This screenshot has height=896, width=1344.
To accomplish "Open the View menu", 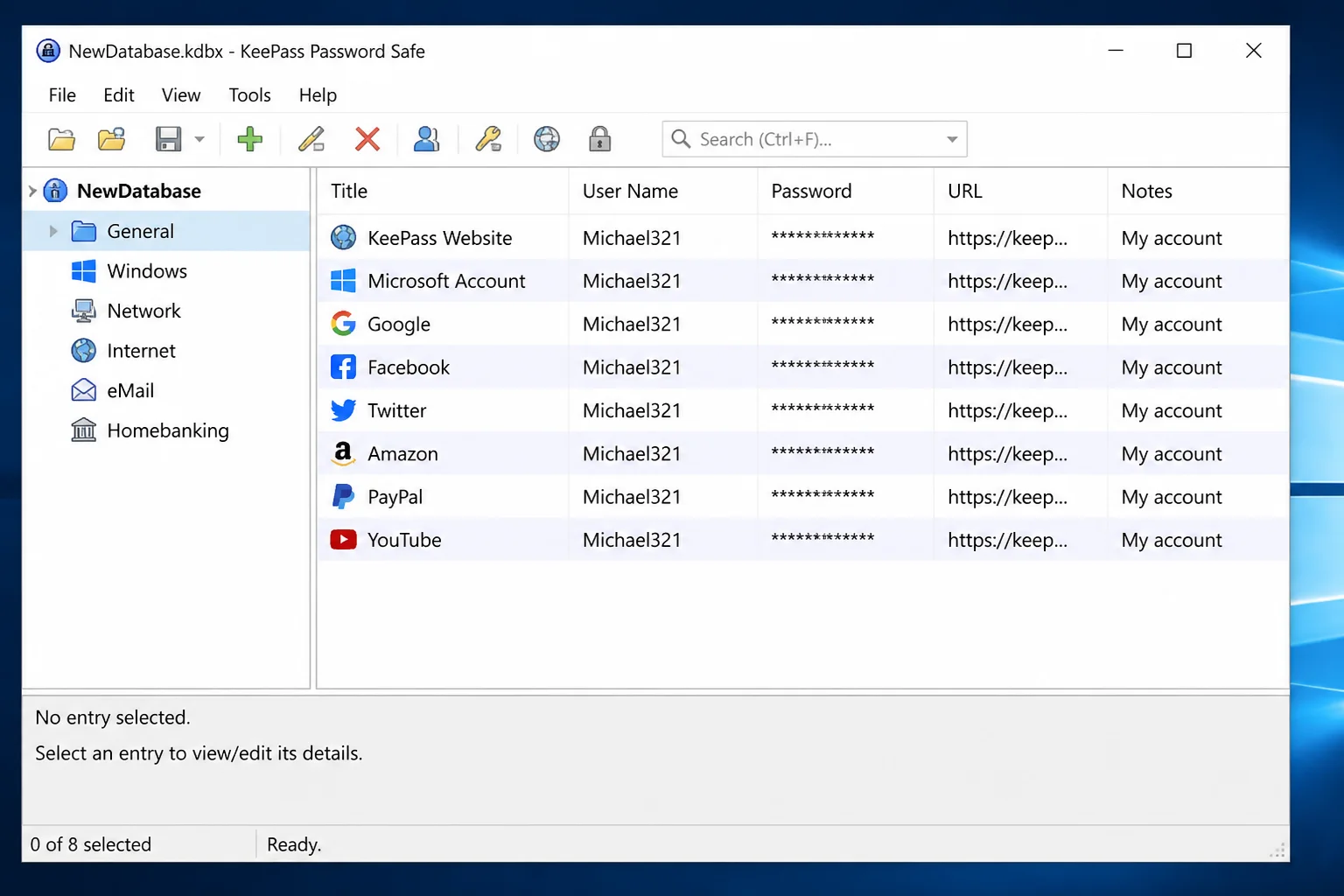I will [x=181, y=94].
